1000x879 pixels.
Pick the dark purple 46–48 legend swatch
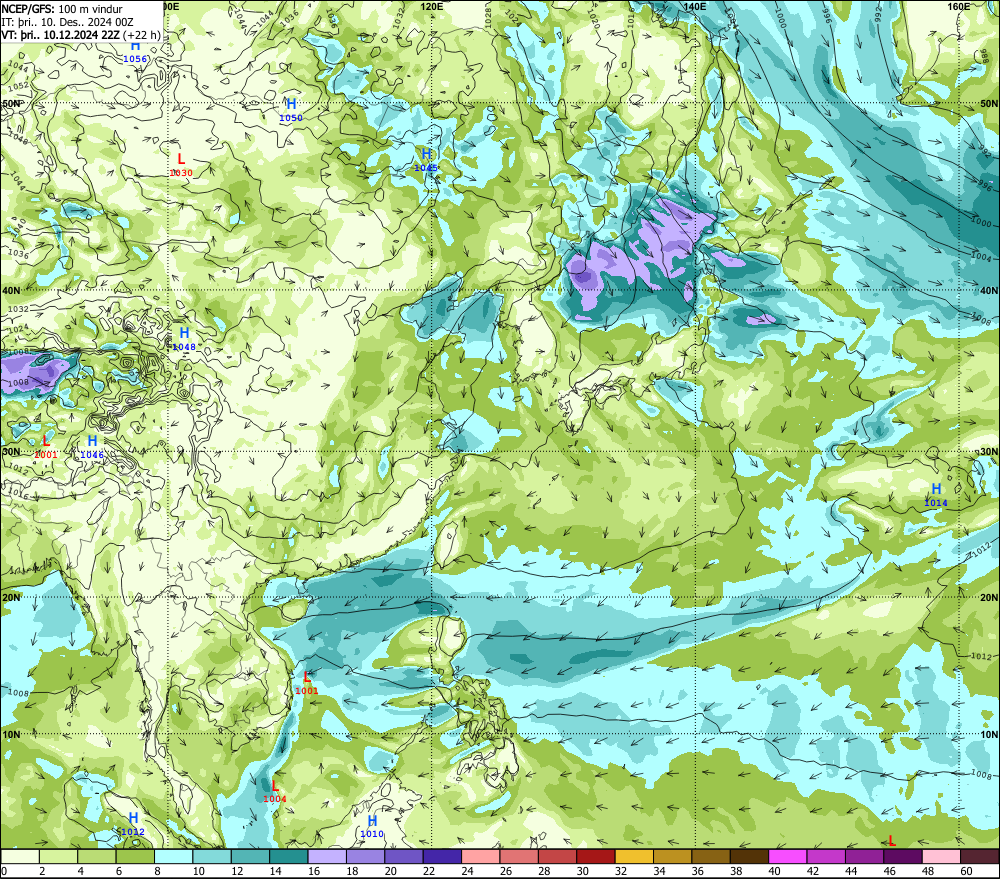pyautogui.click(x=902, y=856)
